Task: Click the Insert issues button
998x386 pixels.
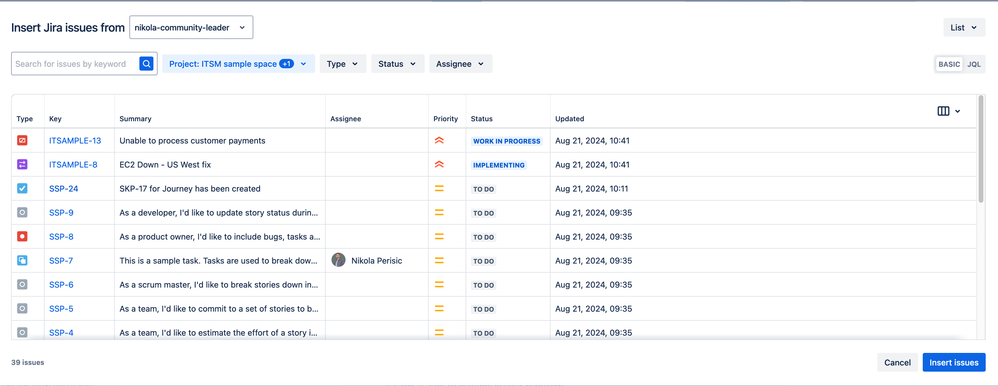Action: (x=954, y=362)
